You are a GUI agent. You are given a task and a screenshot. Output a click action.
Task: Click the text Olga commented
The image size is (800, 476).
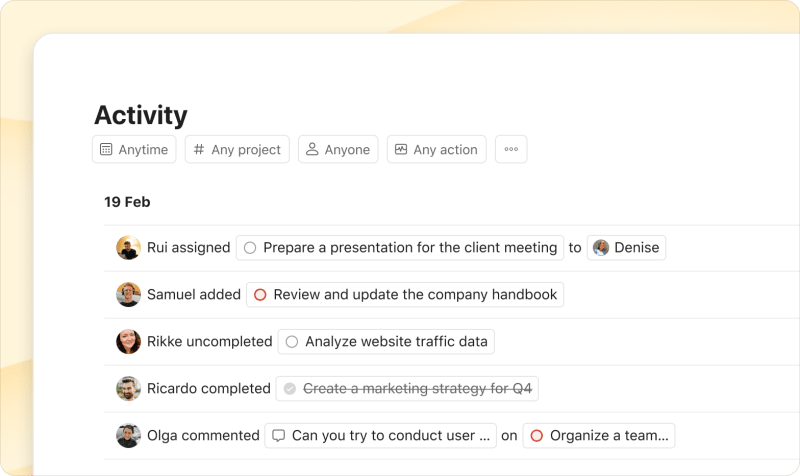(x=203, y=435)
